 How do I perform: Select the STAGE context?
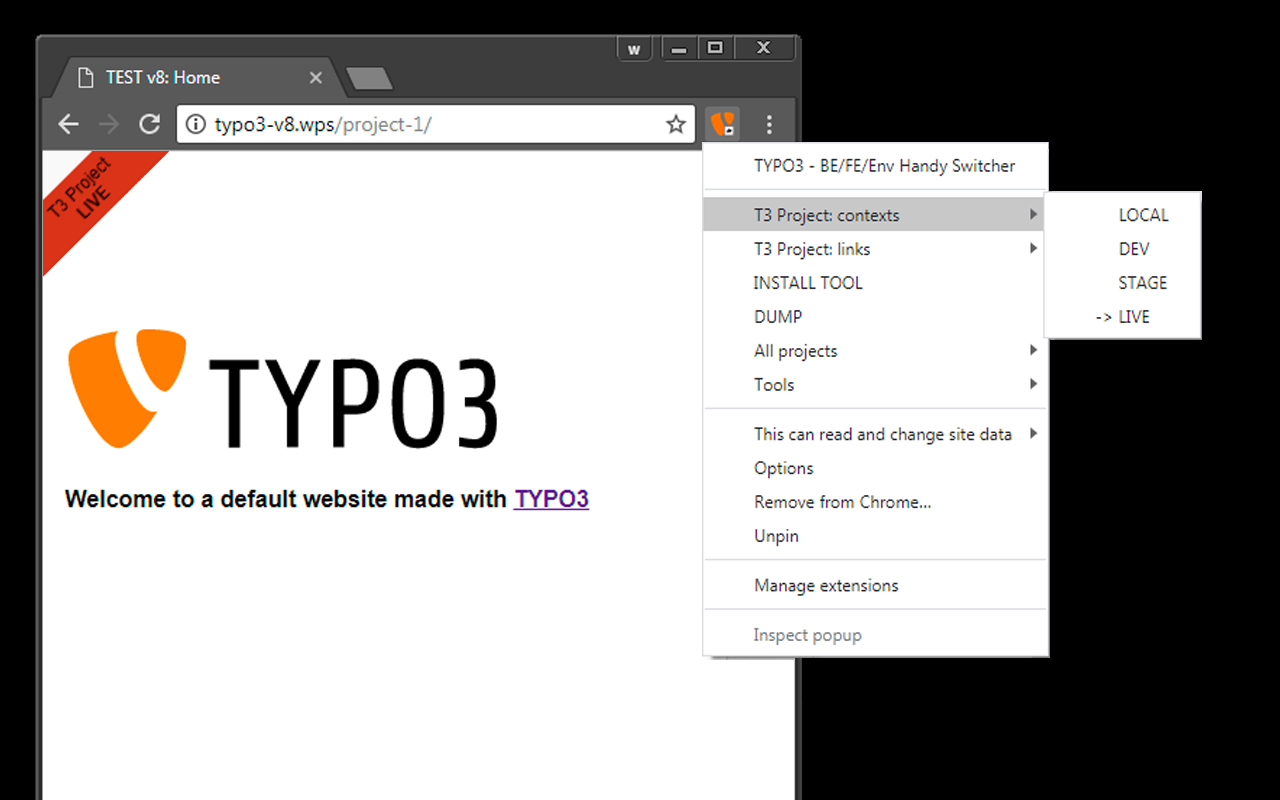[x=1142, y=282]
